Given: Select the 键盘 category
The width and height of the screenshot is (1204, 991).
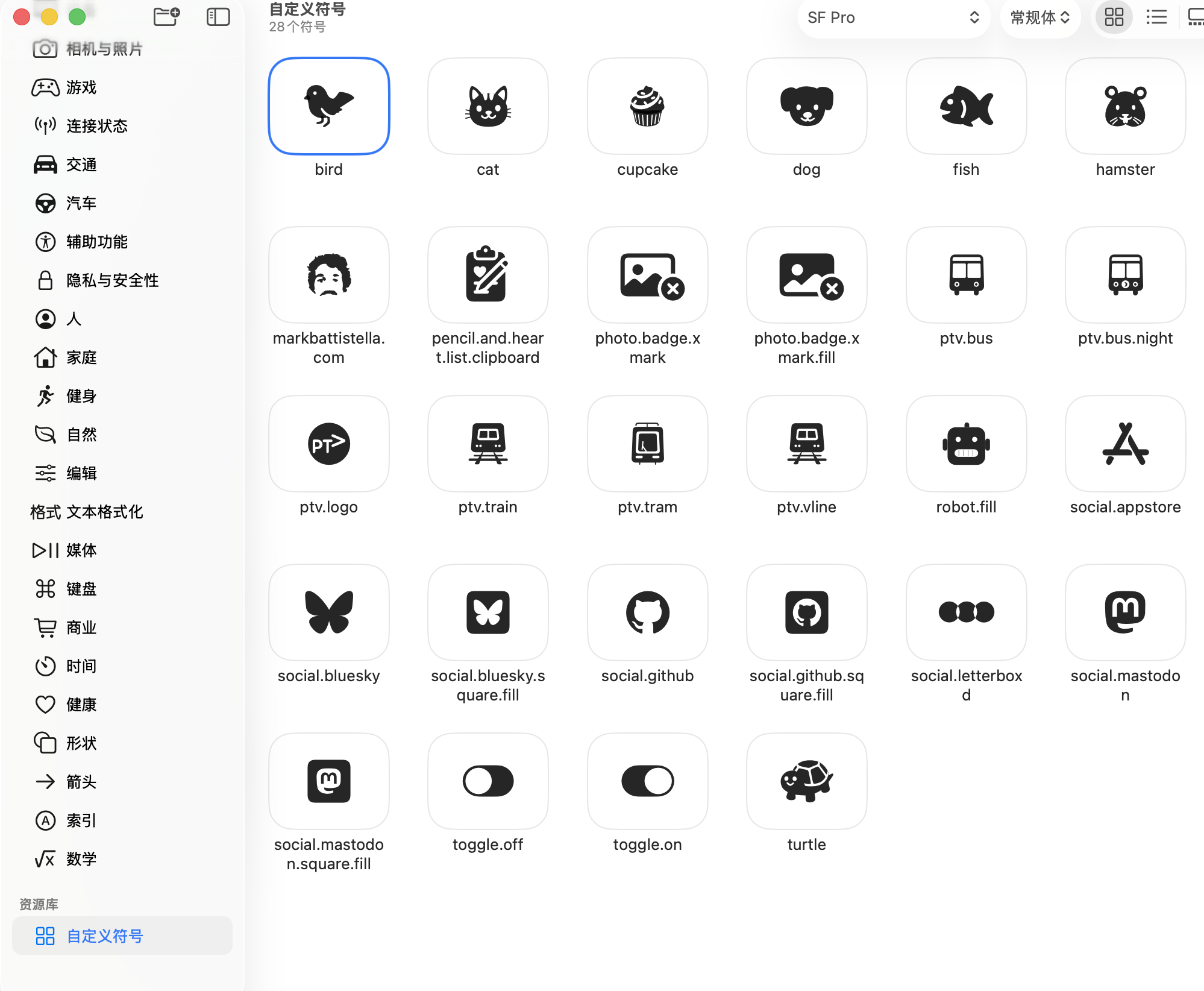Looking at the screenshot, I should point(122,589).
